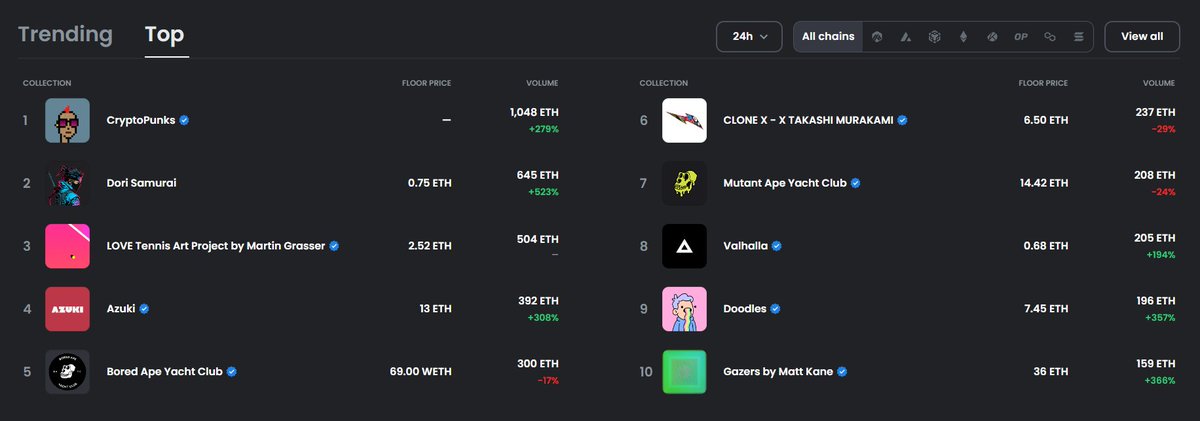Filter by Arbitrum chain icon
Image resolution: width=1200 pixels, height=421 pixels.
pyautogui.click(x=877, y=36)
